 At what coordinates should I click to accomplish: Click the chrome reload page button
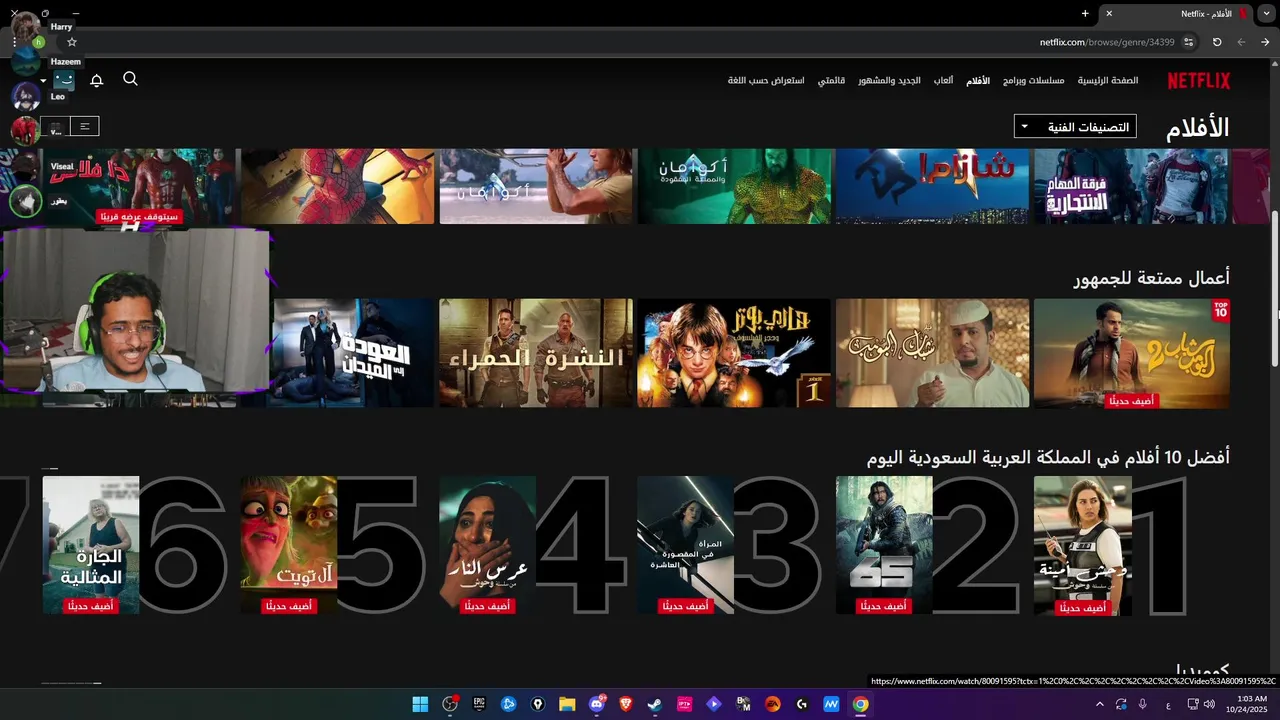(x=1217, y=42)
